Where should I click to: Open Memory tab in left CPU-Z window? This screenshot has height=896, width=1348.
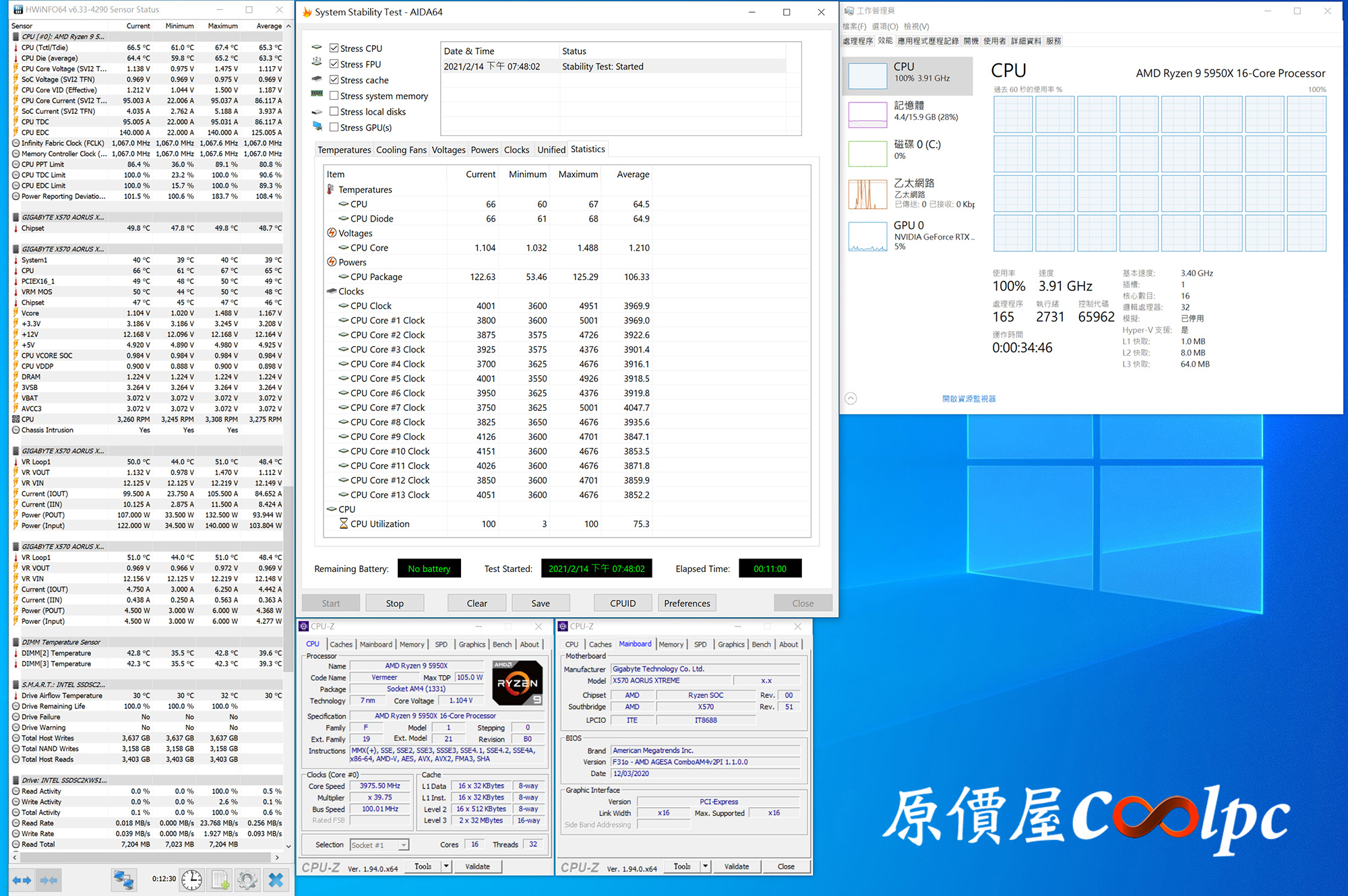pos(412,644)
